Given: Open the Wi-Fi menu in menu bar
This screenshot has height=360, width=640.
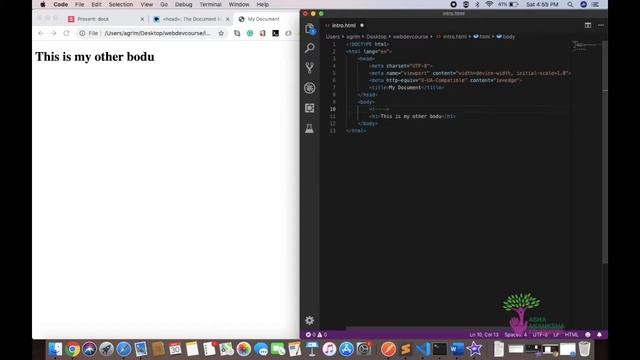Looking at the screenshot, I should click(x=489, y=4).
